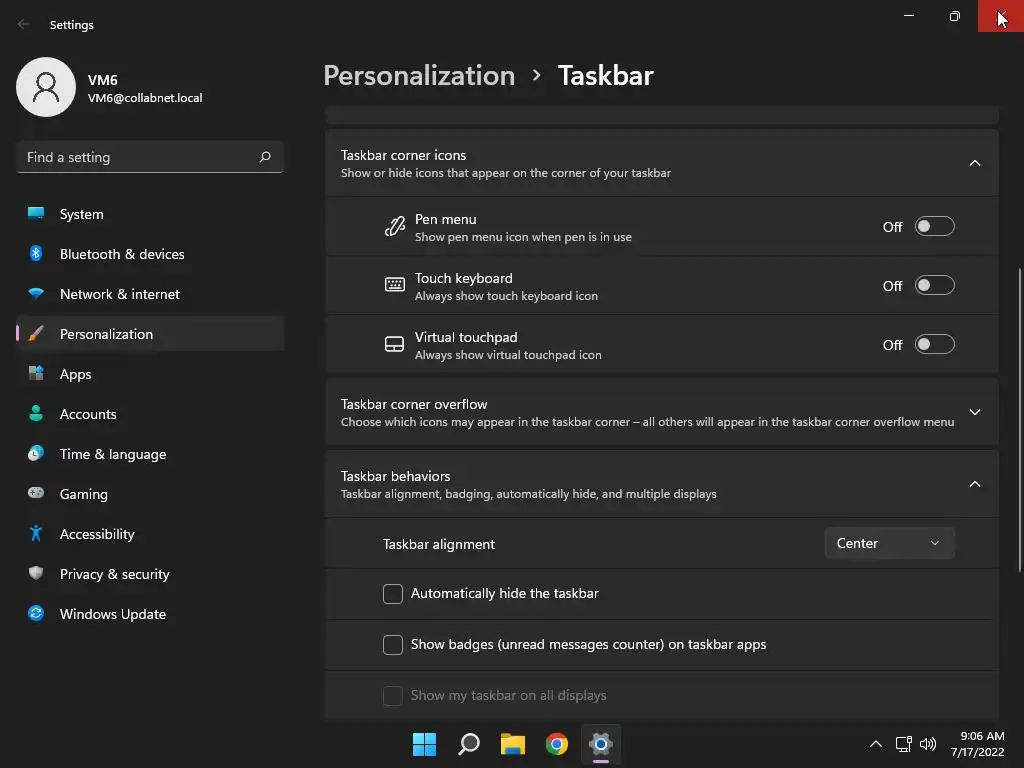Enable the Touch keyboard toggle
Screen dimensions: 1024x768
tap(934, 286)
